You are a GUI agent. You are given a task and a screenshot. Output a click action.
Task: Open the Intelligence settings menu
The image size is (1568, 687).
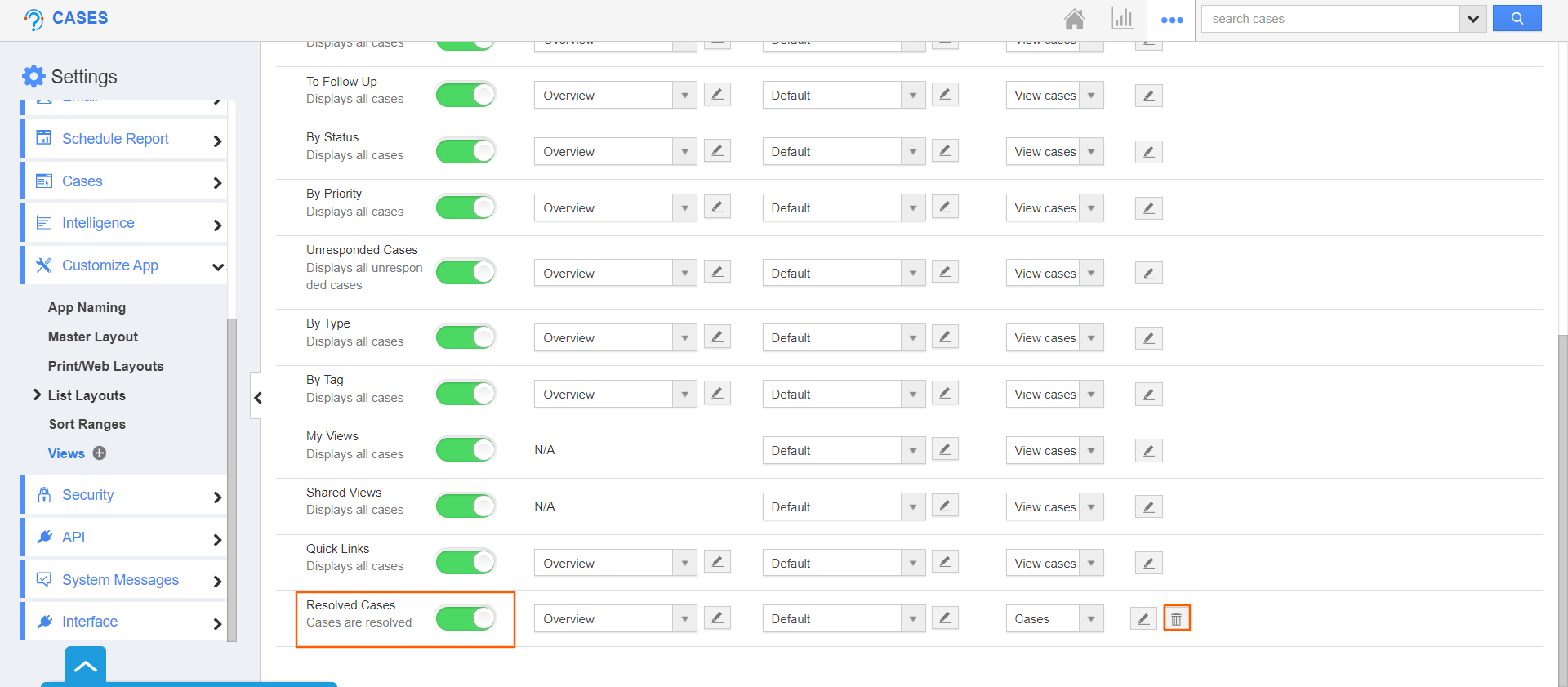[125, 223]
